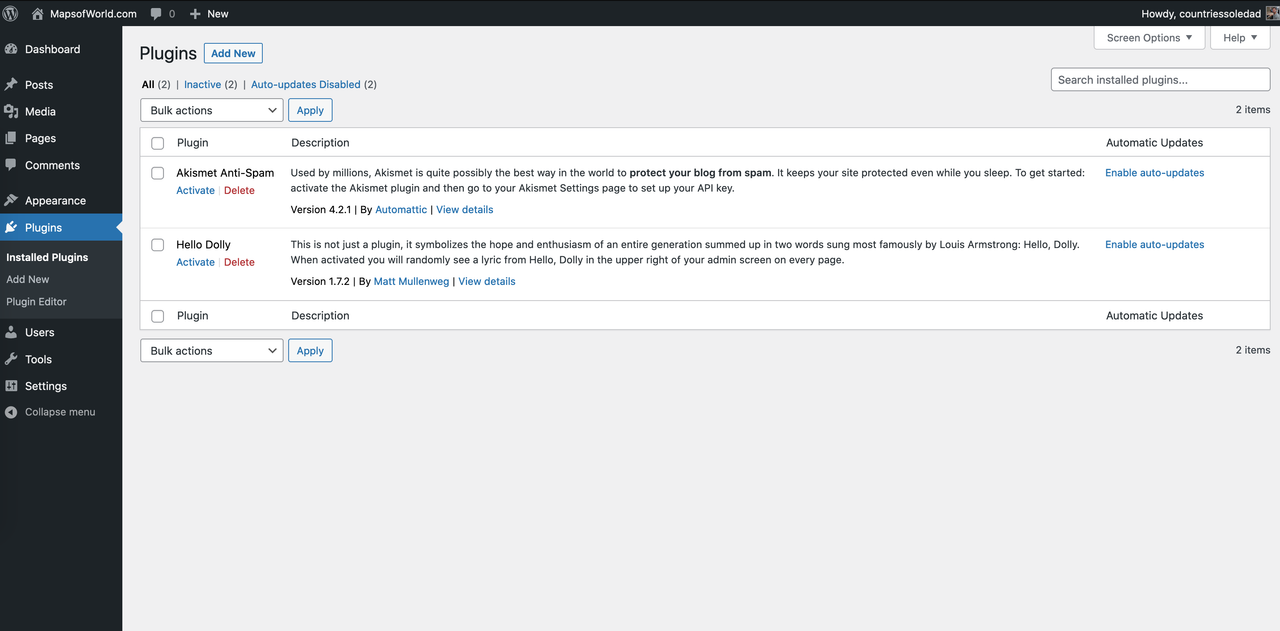This screenshot has height=631, width=1280.
Task: Activate the Akismet Anti-Spam plugin
Action: point(195,190)
